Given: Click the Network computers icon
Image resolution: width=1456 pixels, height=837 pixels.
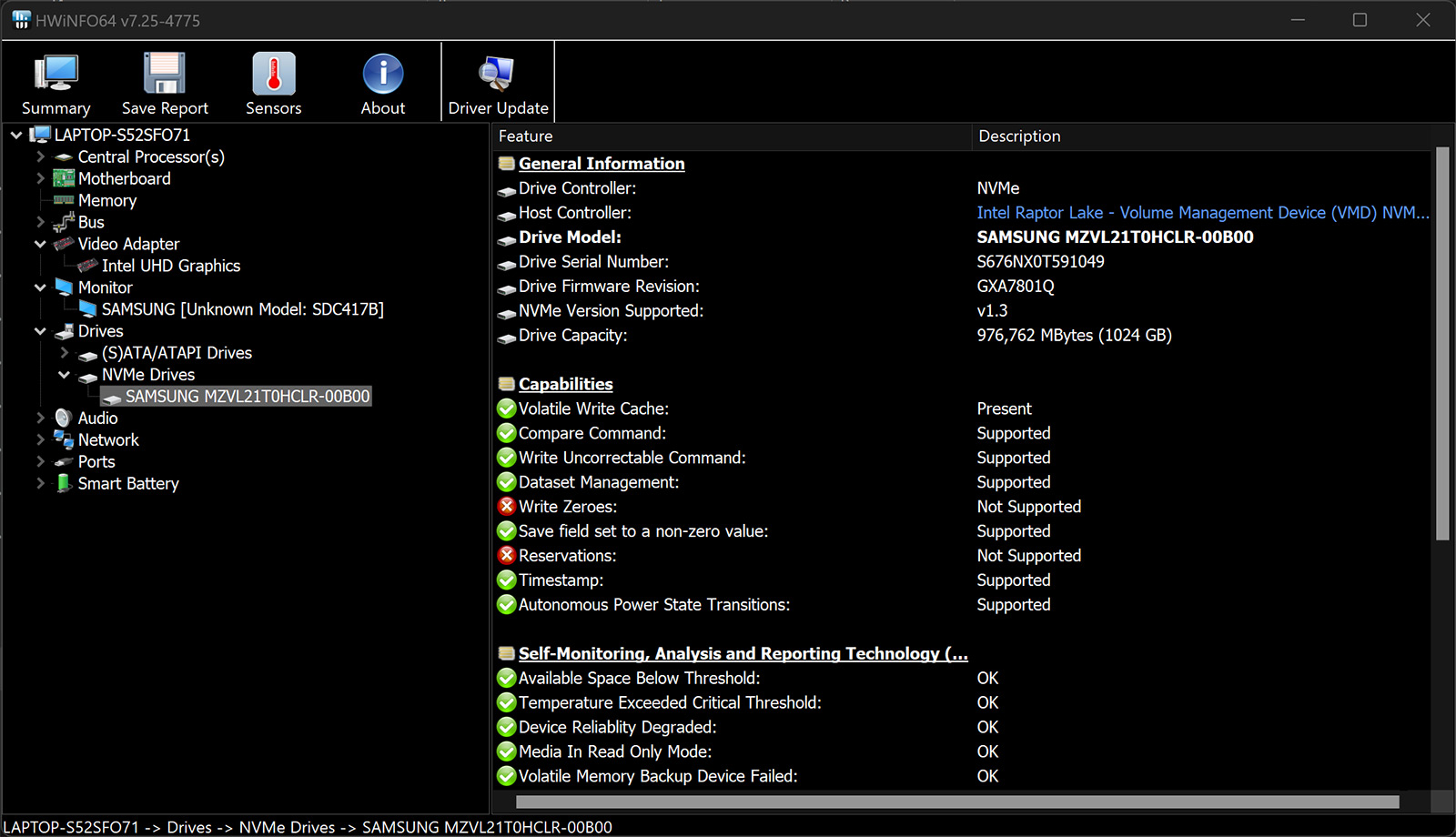Looking at the screenshot, I should coord(64,439).
